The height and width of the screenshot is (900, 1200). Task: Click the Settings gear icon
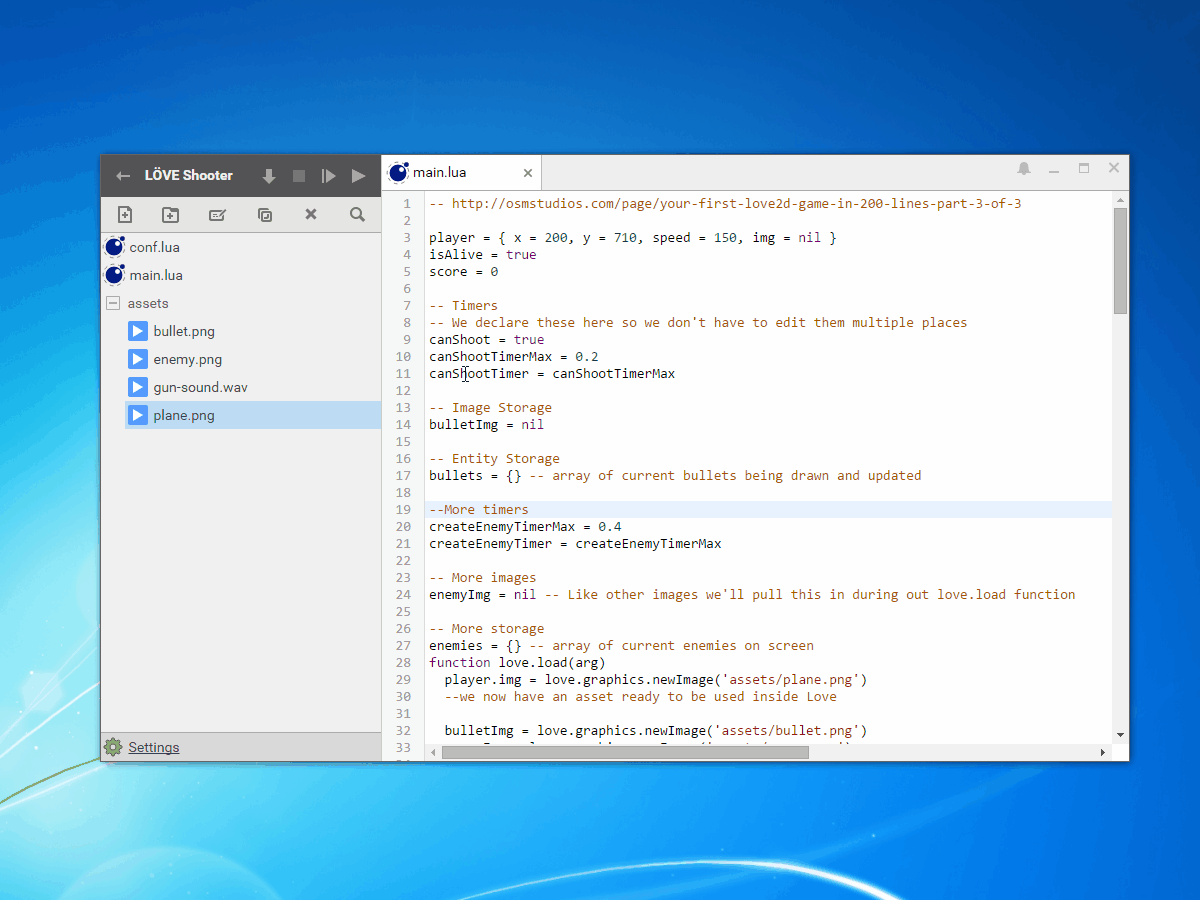(113, 747)
